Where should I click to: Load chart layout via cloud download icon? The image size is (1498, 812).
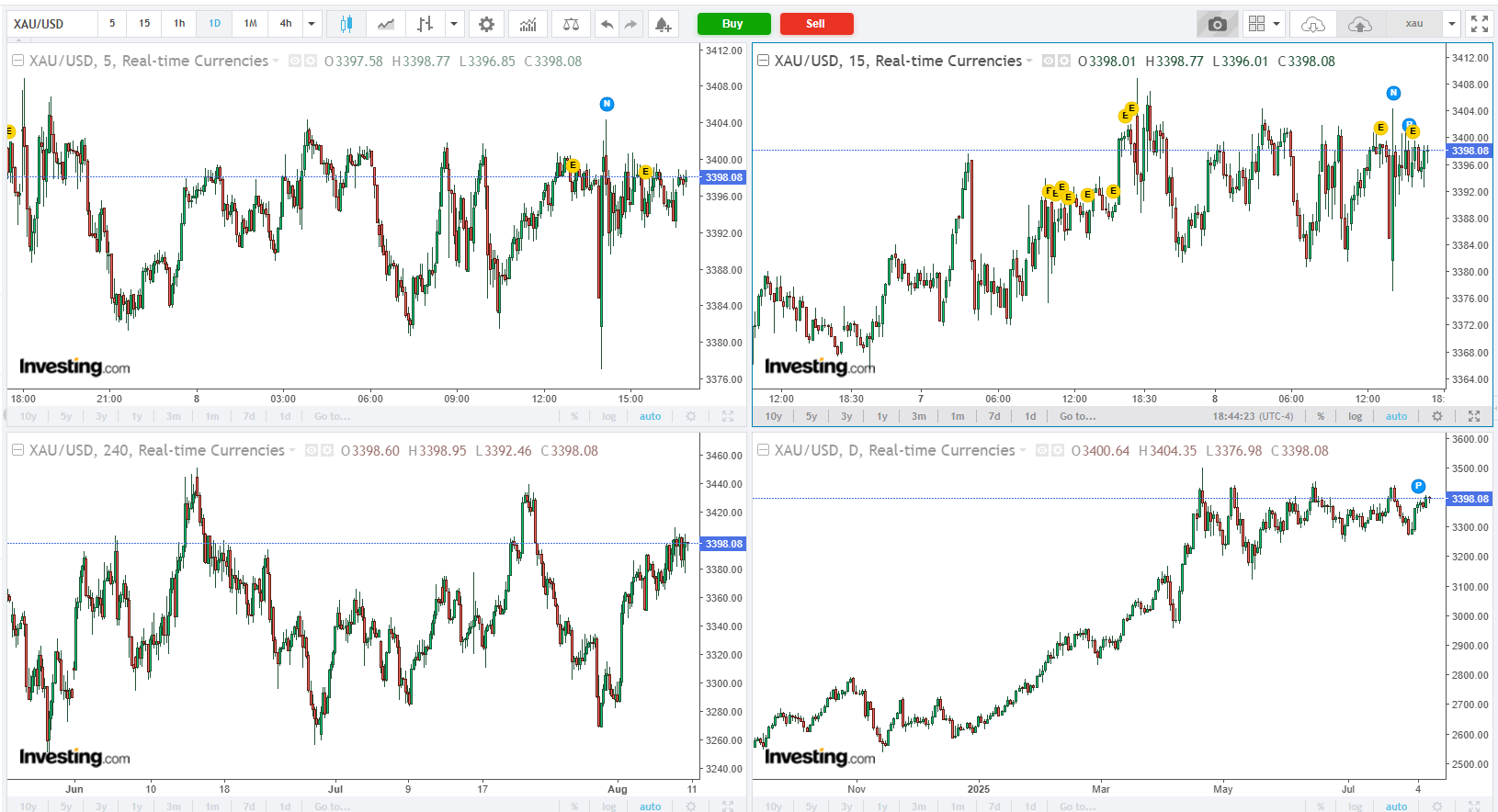click(1313, 24)
